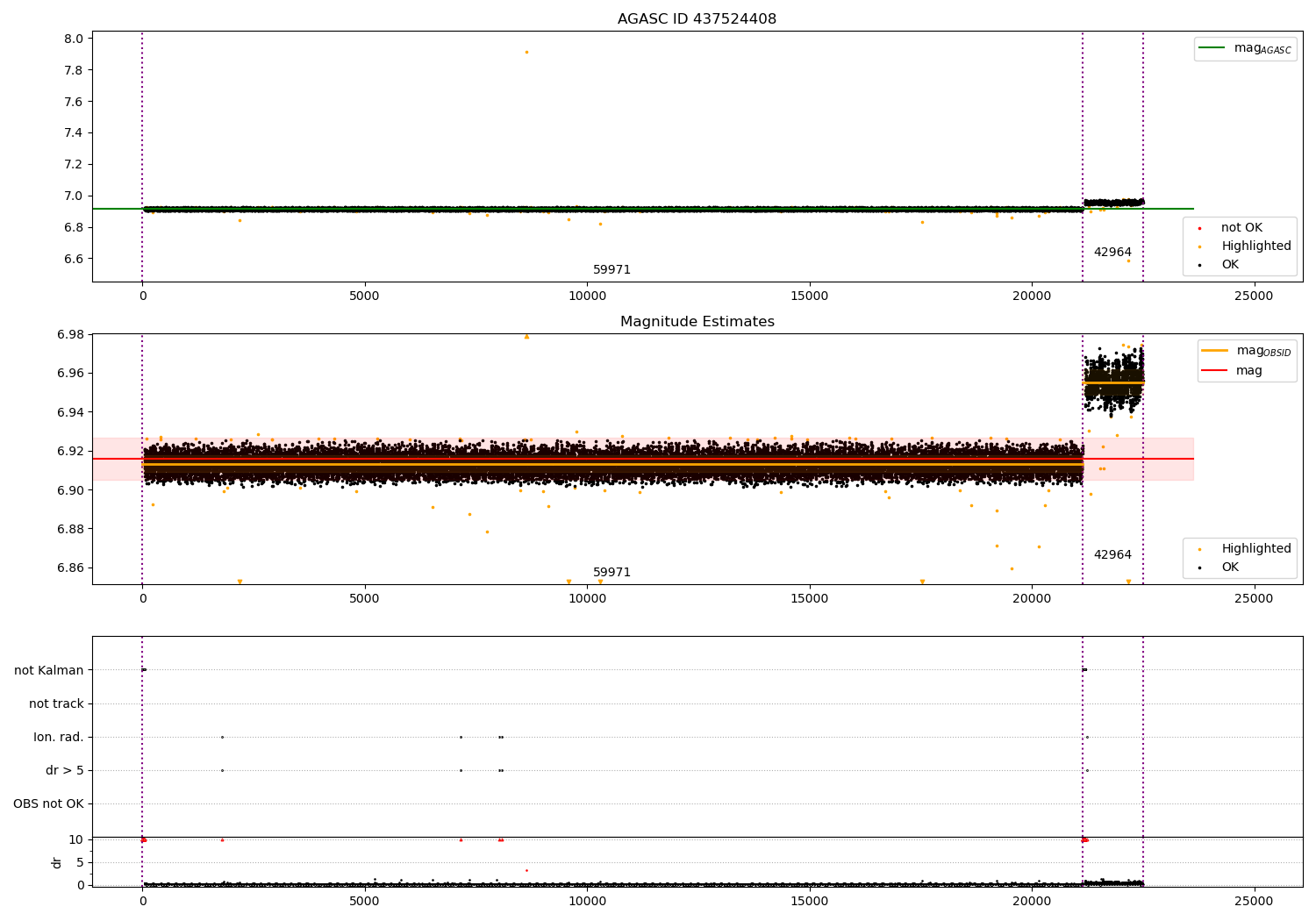The image size is (1316, 921).
Task: Click the 'dr' y-axis label
Action: (57, 862)
